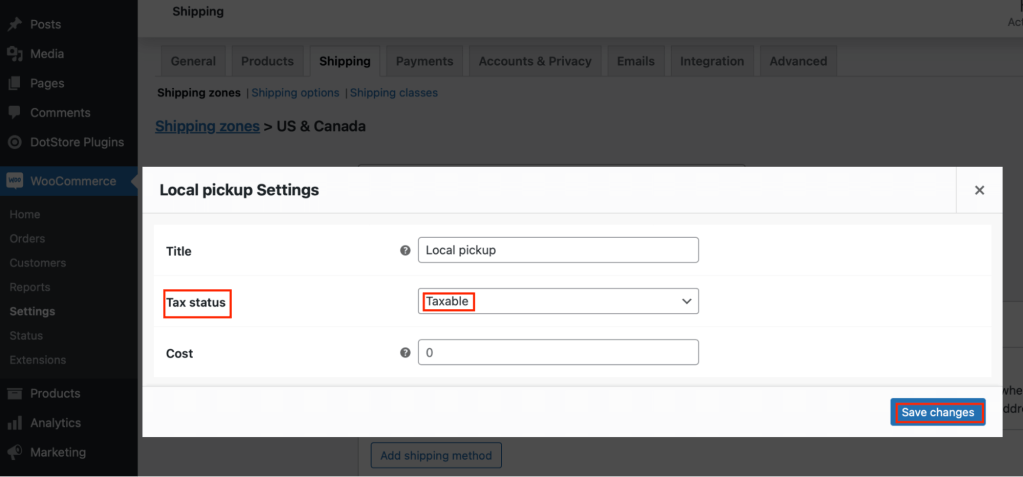This screenshot has height=477, width=1023.
Task: Click the help icon next to Cost
Action: (405, 352)
